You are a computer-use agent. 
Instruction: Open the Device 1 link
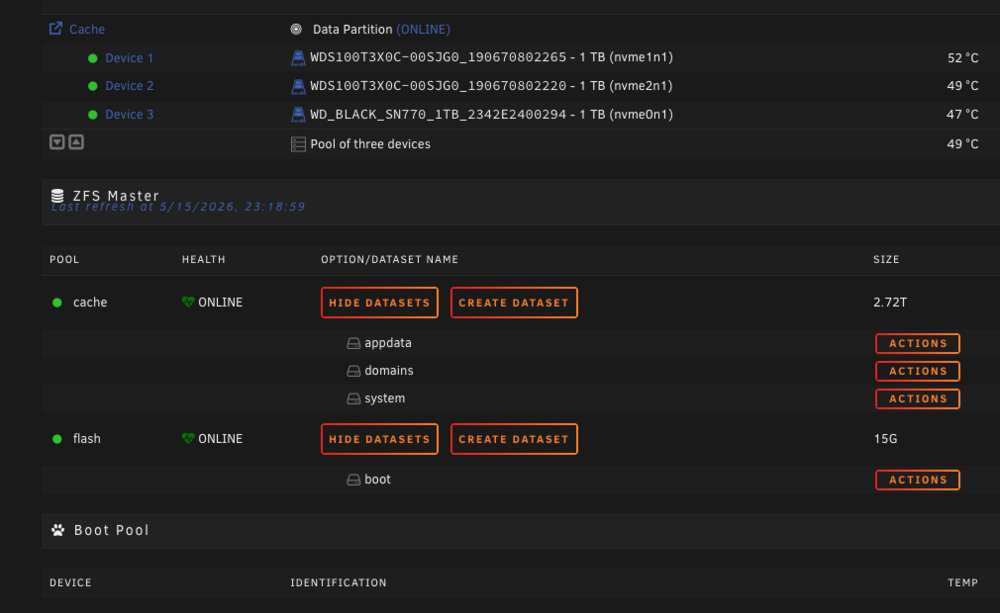pos(129,58)
